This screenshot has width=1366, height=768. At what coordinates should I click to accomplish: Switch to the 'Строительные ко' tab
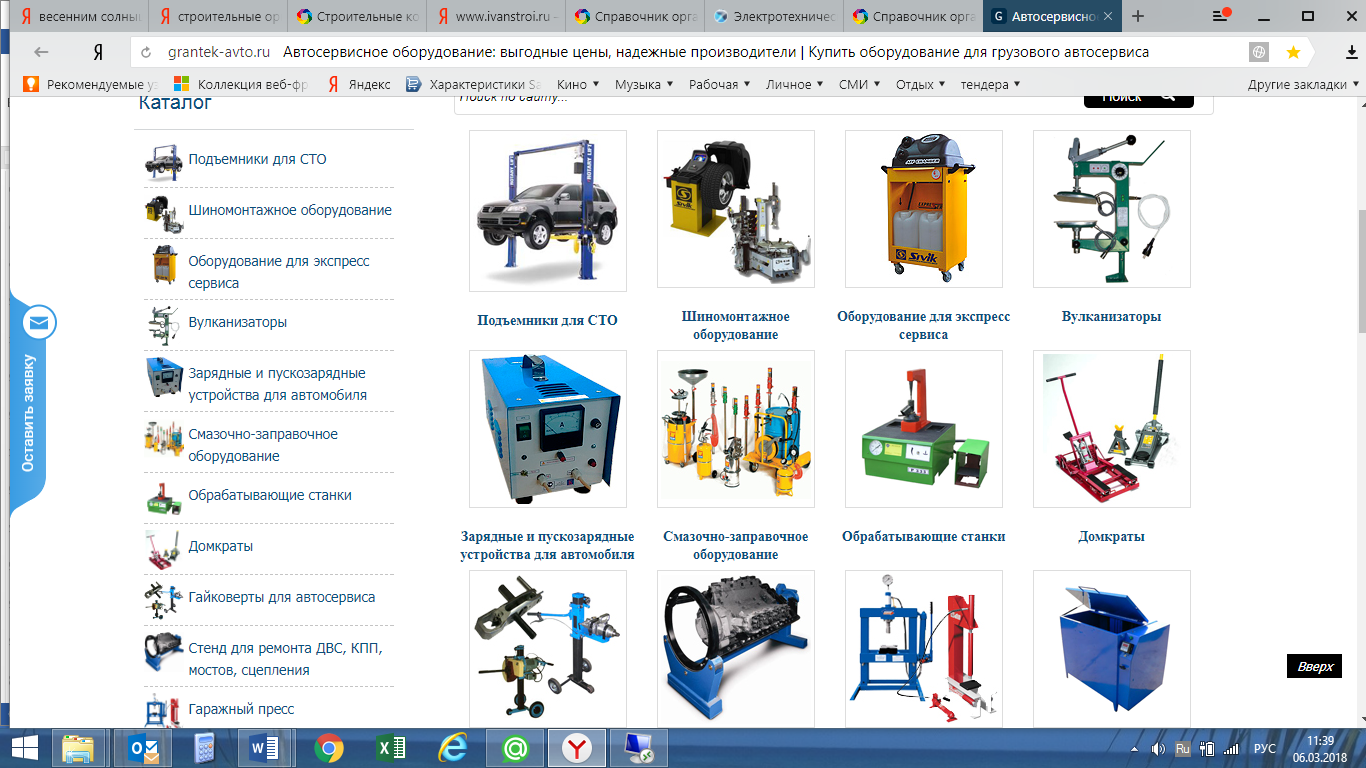358,16
